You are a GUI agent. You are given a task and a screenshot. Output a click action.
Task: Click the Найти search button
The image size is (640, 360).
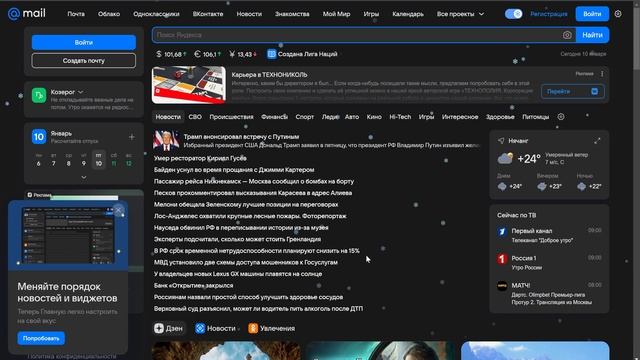pos(592,35)
